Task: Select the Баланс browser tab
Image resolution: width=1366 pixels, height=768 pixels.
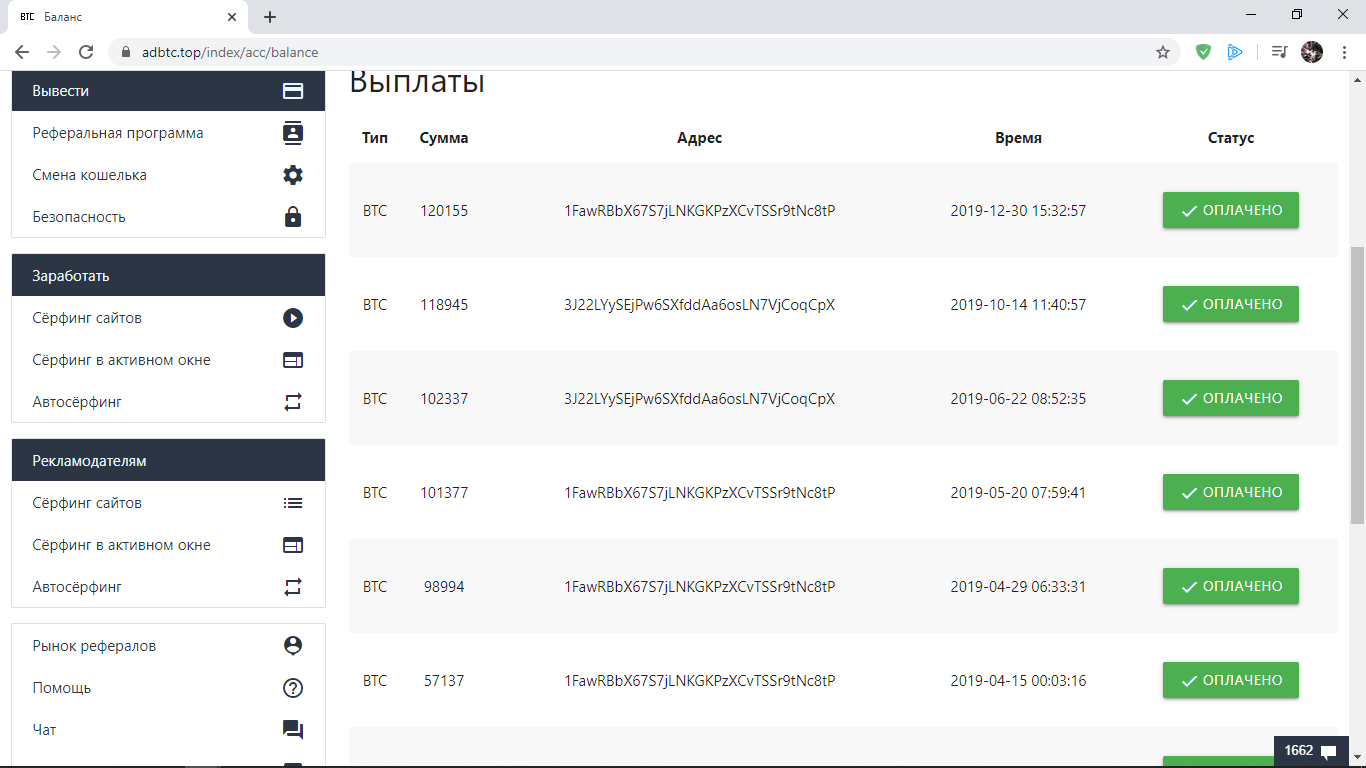Action: pos(128,17)
